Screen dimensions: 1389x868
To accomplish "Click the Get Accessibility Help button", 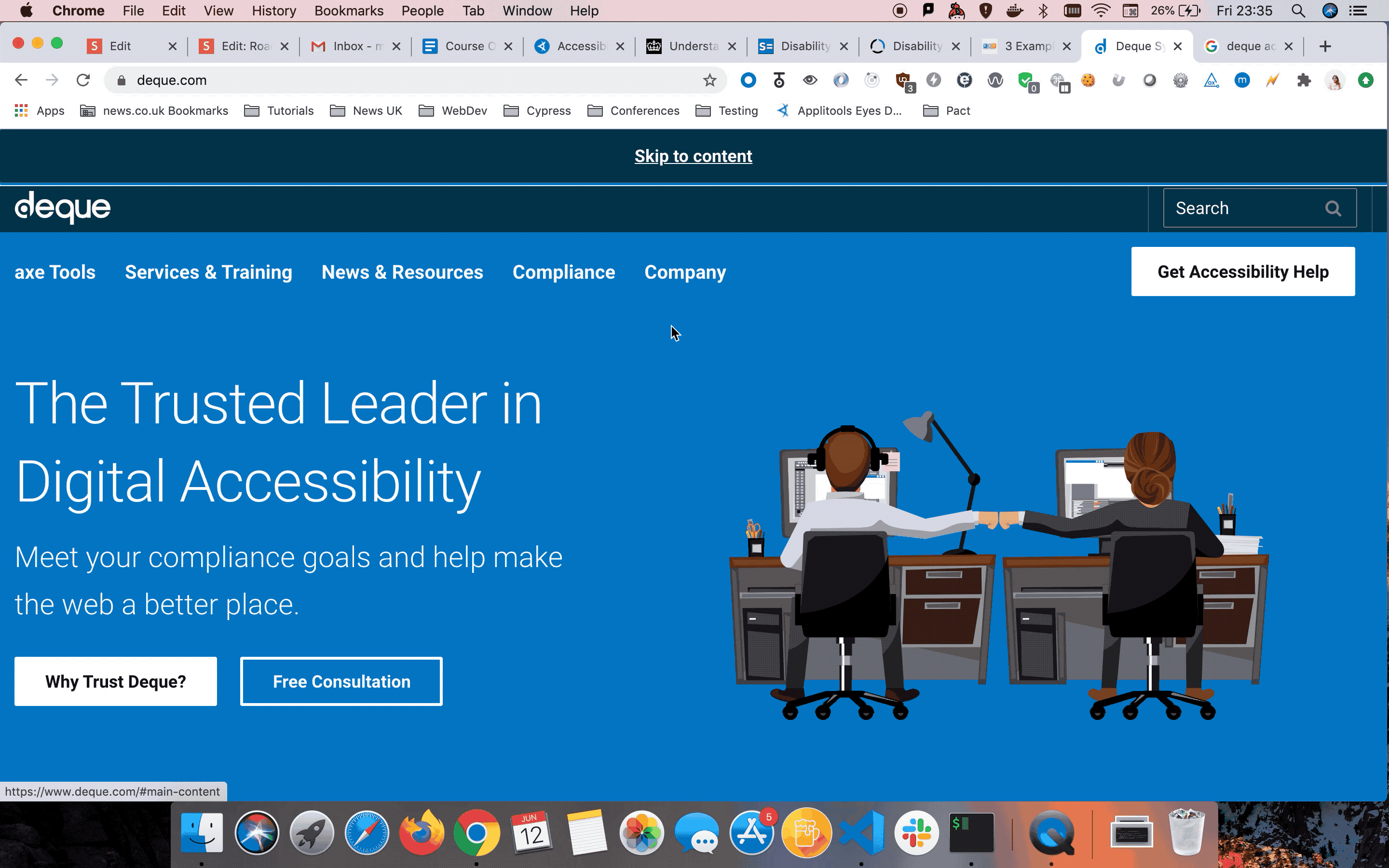I will coord(1243,271).
